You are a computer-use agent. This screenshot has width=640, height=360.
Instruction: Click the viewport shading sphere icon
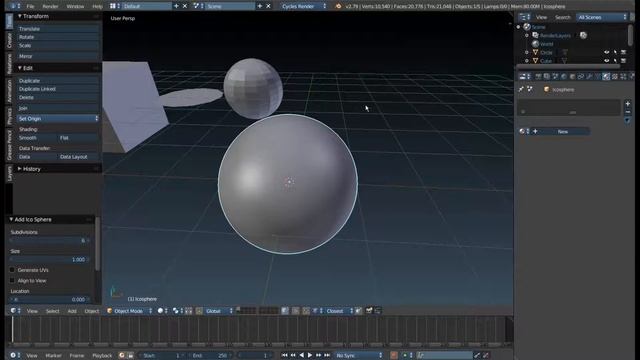160,311
